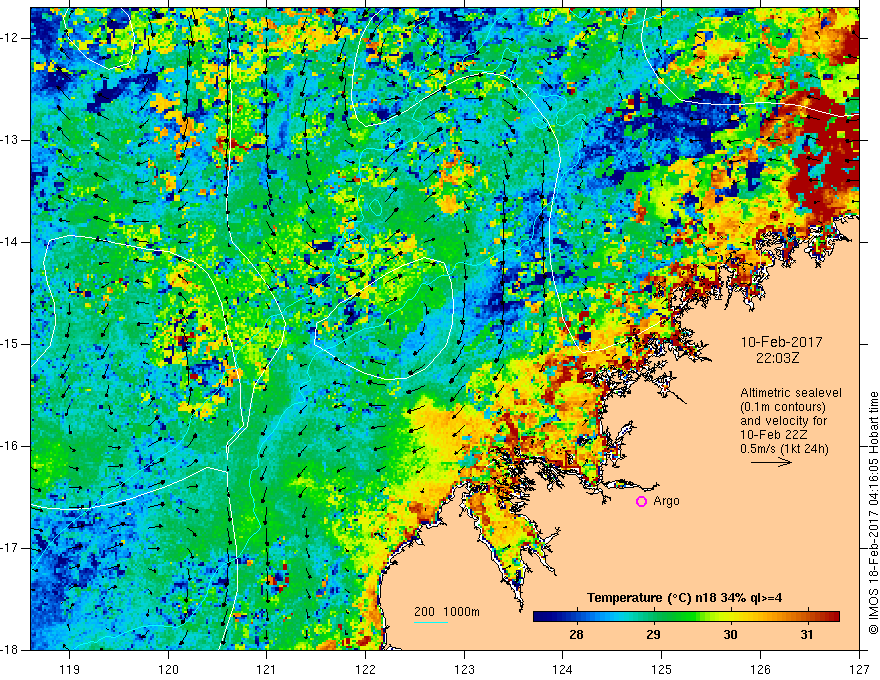Click the longitude axis label '126'
This screenshot has width=880, height=680.
pos(760,669)
